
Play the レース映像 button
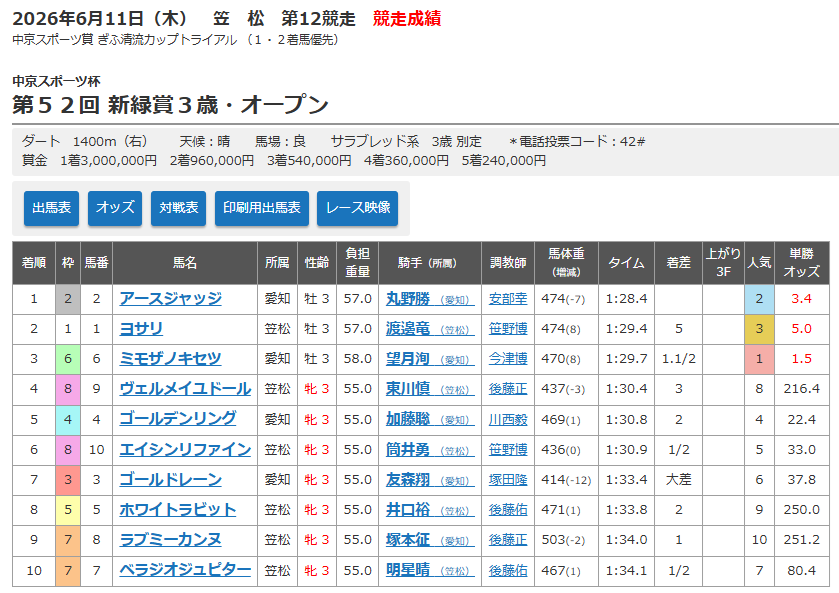[357, 208]
